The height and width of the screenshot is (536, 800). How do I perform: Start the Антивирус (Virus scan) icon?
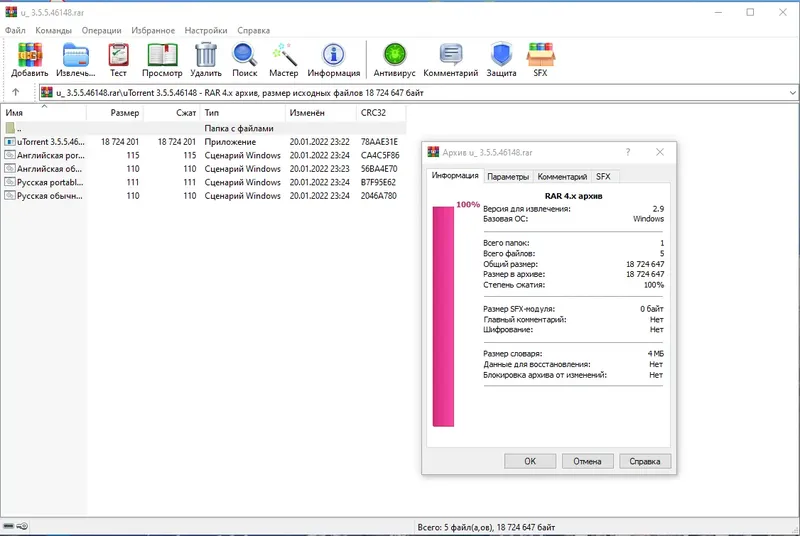[394, 55]
